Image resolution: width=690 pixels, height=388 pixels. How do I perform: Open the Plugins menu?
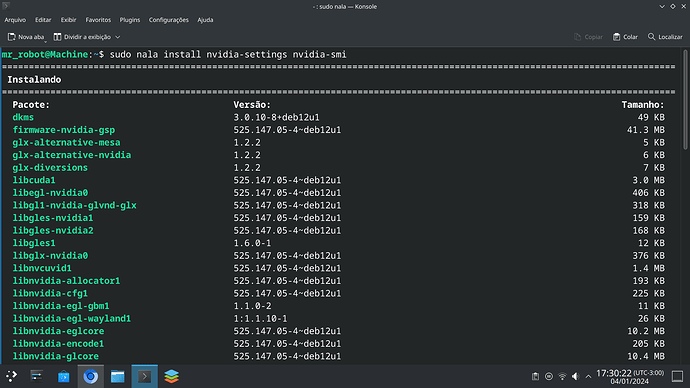[x=130, y=20]
